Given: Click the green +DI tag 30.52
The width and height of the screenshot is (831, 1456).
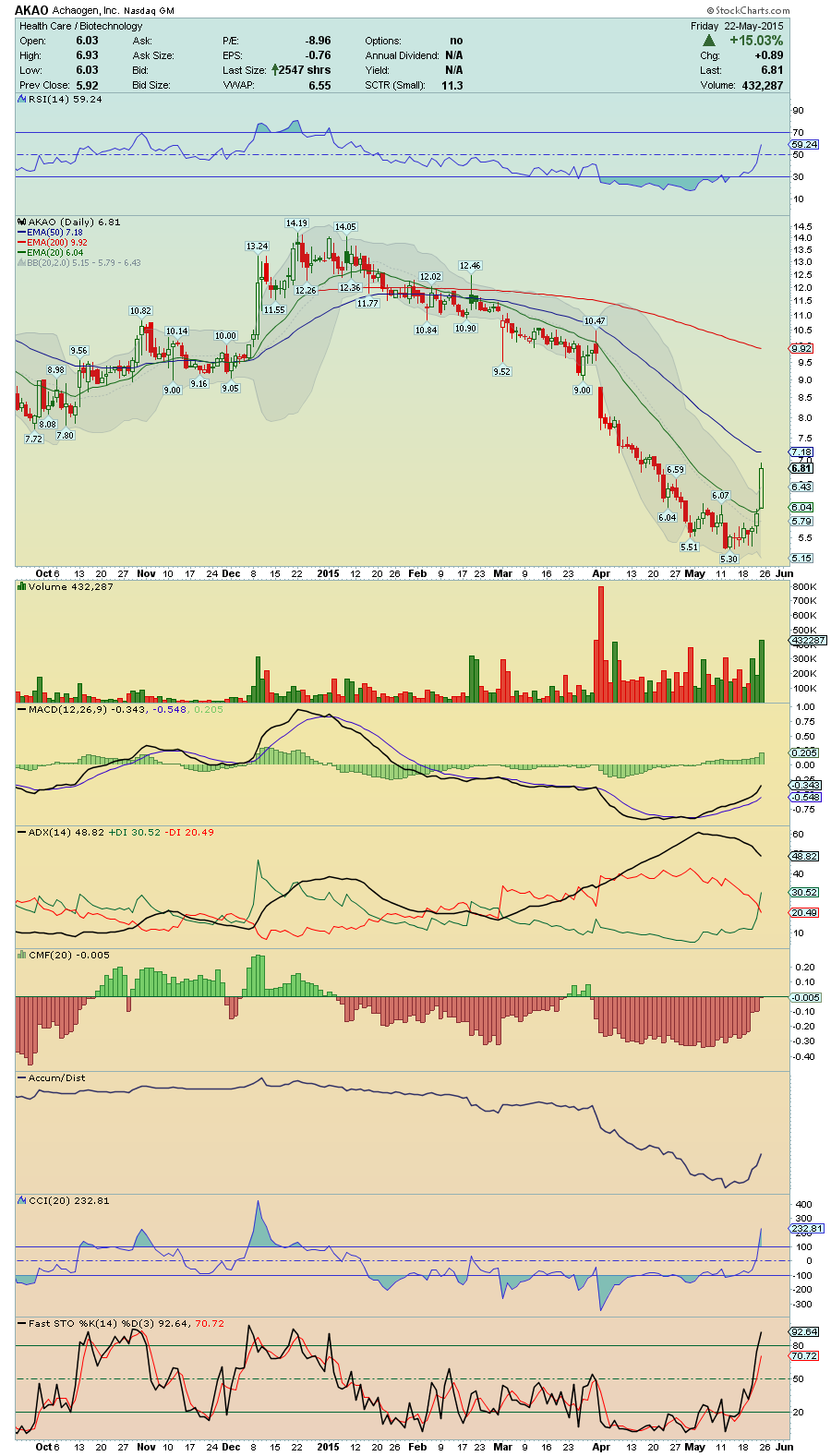Looking at the screenshot, I should point(804,892).
